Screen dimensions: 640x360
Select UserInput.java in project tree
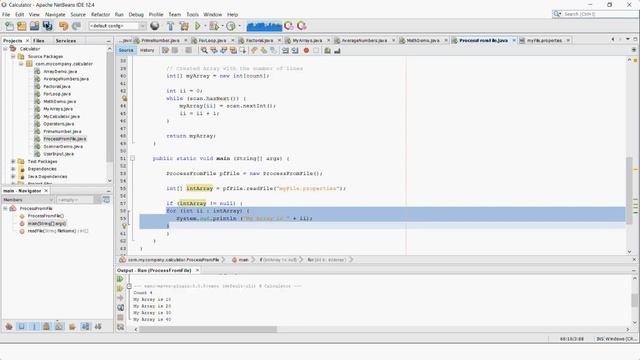click(x=59, y=154)
